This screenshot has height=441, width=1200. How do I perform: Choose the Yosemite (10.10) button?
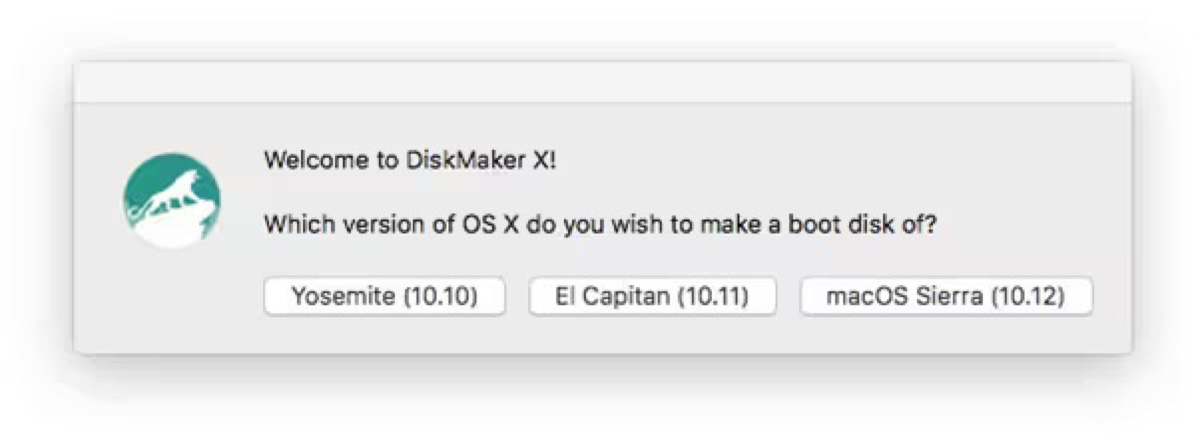[384, 297]
